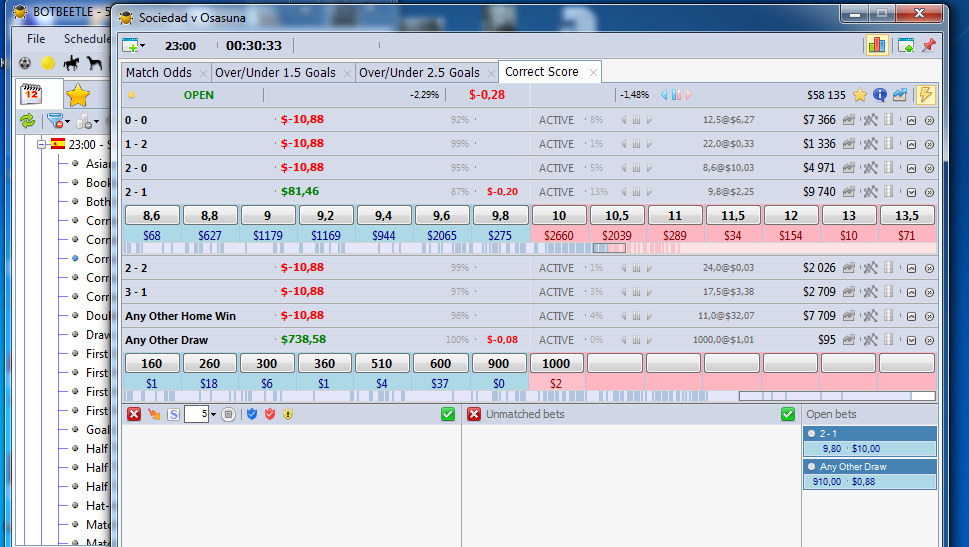Open the ladder grid icon in the 2 - 0 row
The image size is (969, 547).
click(889, 167)
